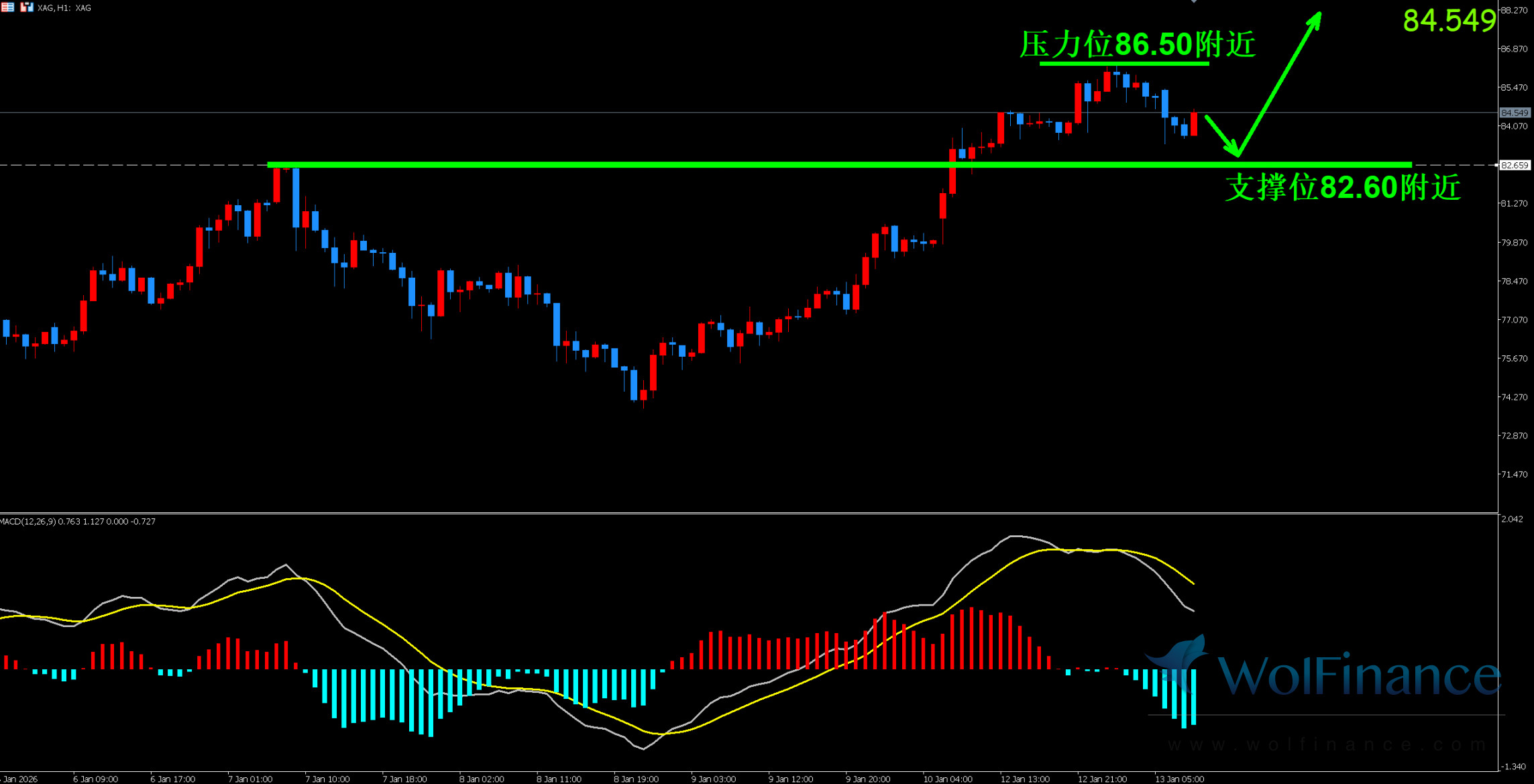This screenshot has height=784, width=1534.
Task: Click the 8 Jan 19:00 time label
Action: point(636,779)
